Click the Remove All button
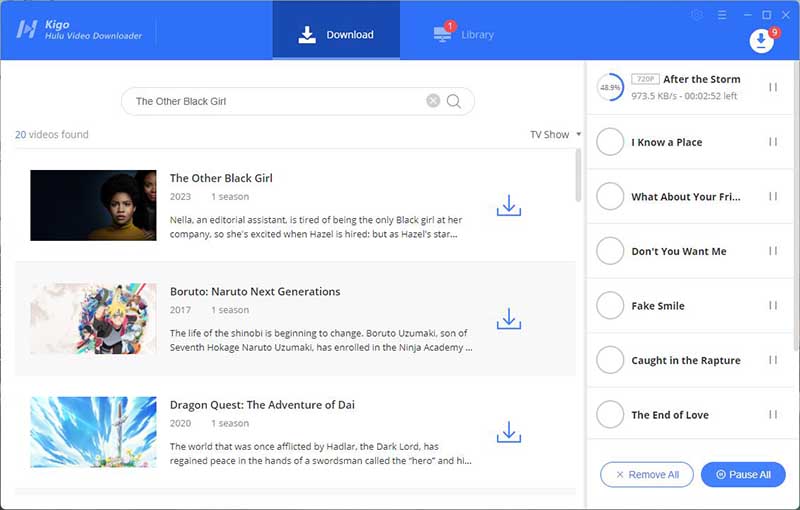Viewport: 800px width, 510px height. tap(647, 475)
